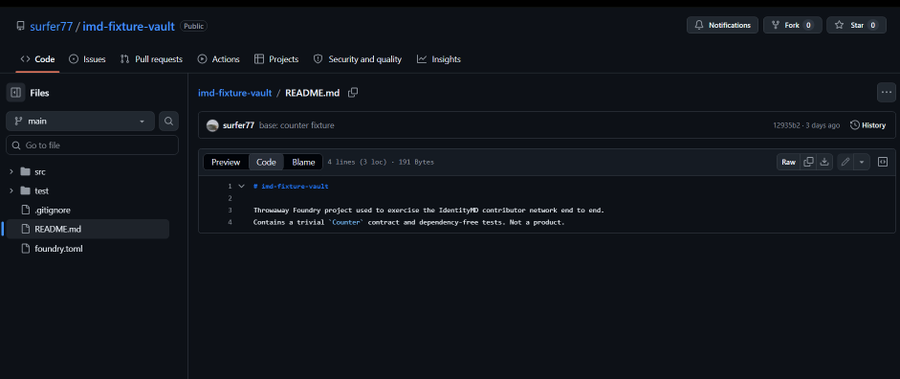Viewport: 900px width, 379px height.
Task: Open the 'base: counter fixture' commit message
Action: tap(296, 125)
